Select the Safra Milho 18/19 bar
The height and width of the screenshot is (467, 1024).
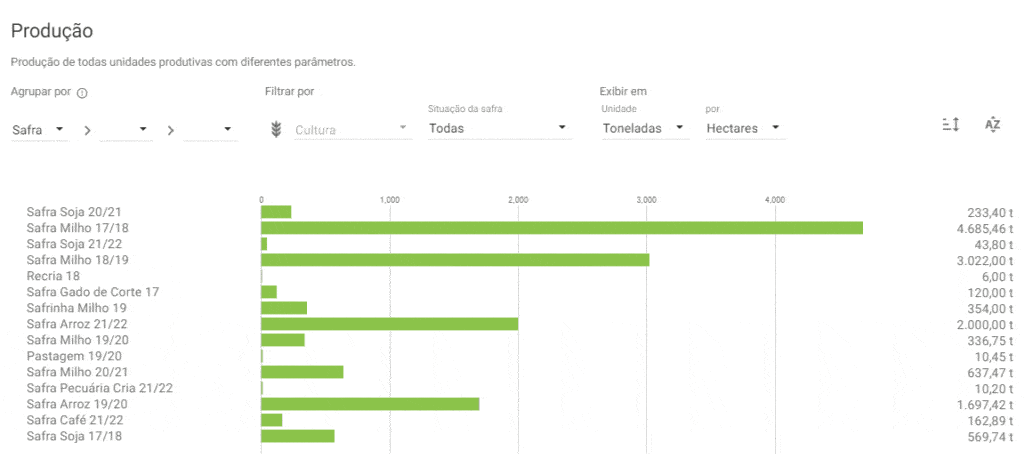point(455,260)
